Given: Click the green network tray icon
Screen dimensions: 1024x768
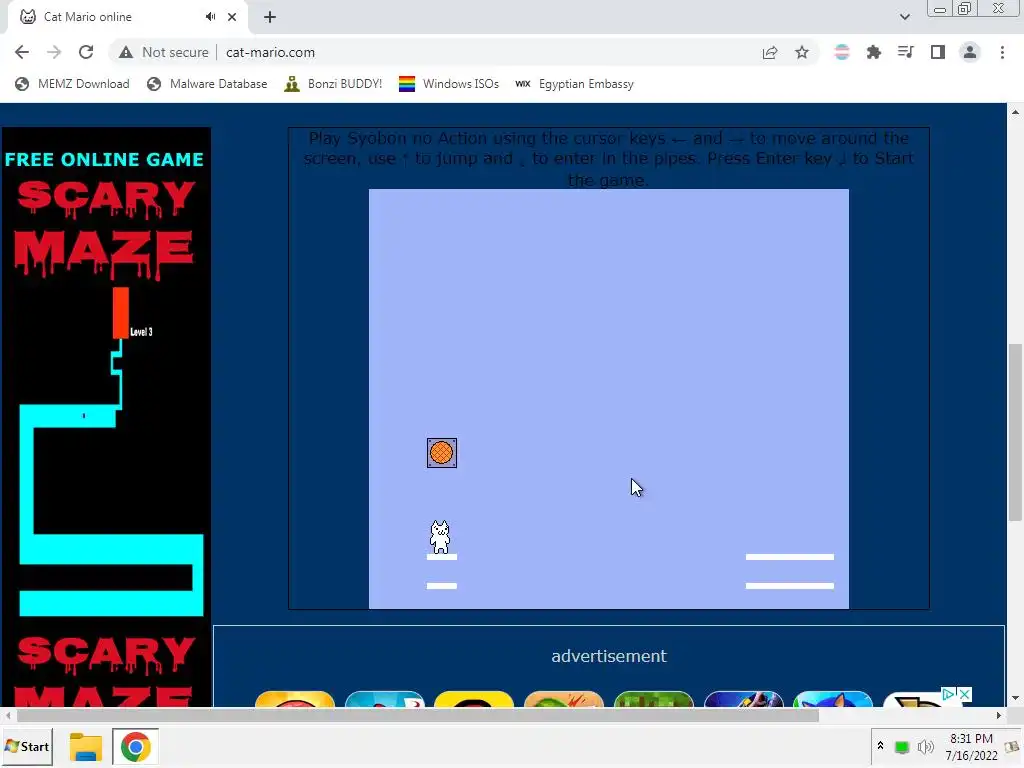Looking at the screenshot, I should coord(902,747).
